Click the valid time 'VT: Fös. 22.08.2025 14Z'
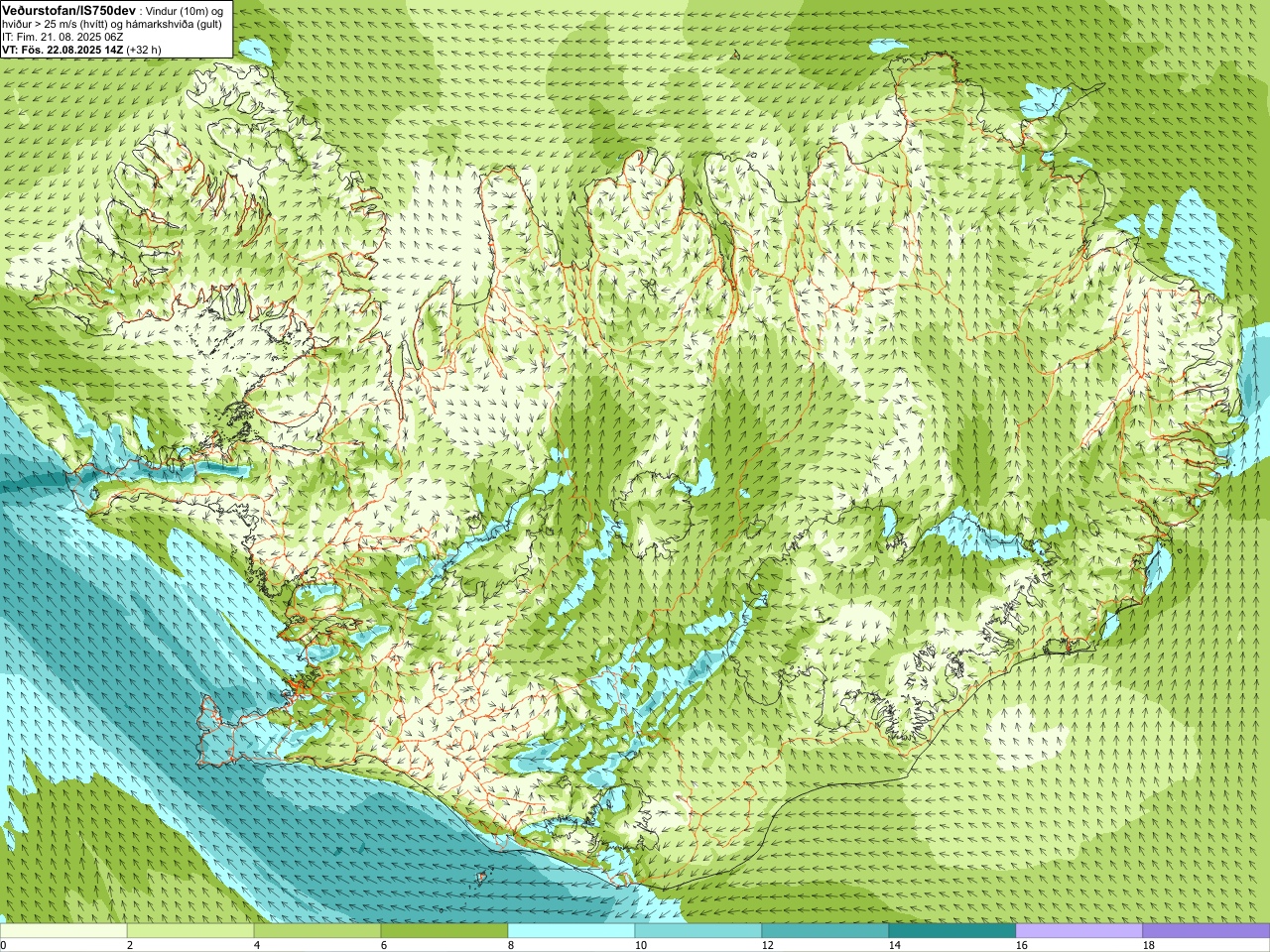 (x=63, y=49)
